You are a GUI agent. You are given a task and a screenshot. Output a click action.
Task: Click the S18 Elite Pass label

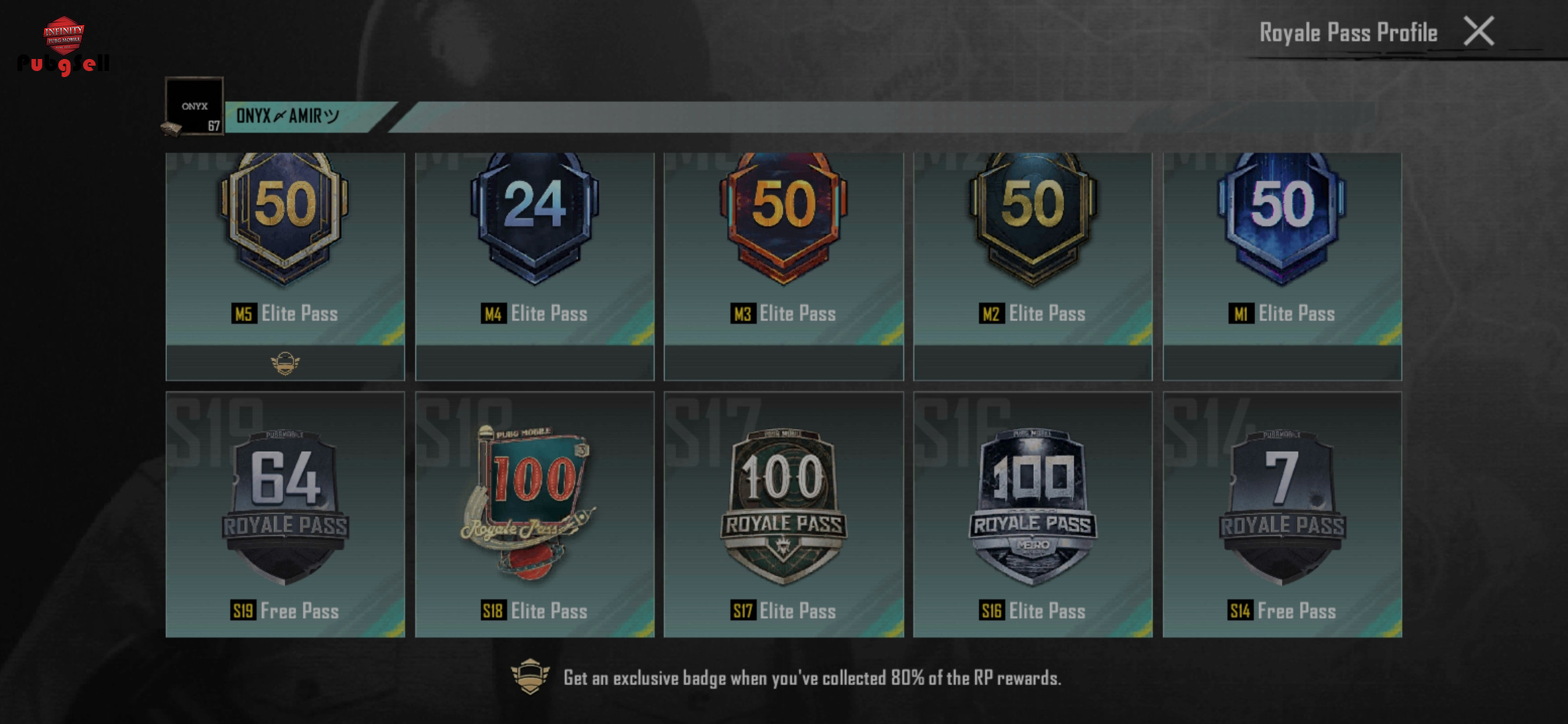[x=534, y=611]
